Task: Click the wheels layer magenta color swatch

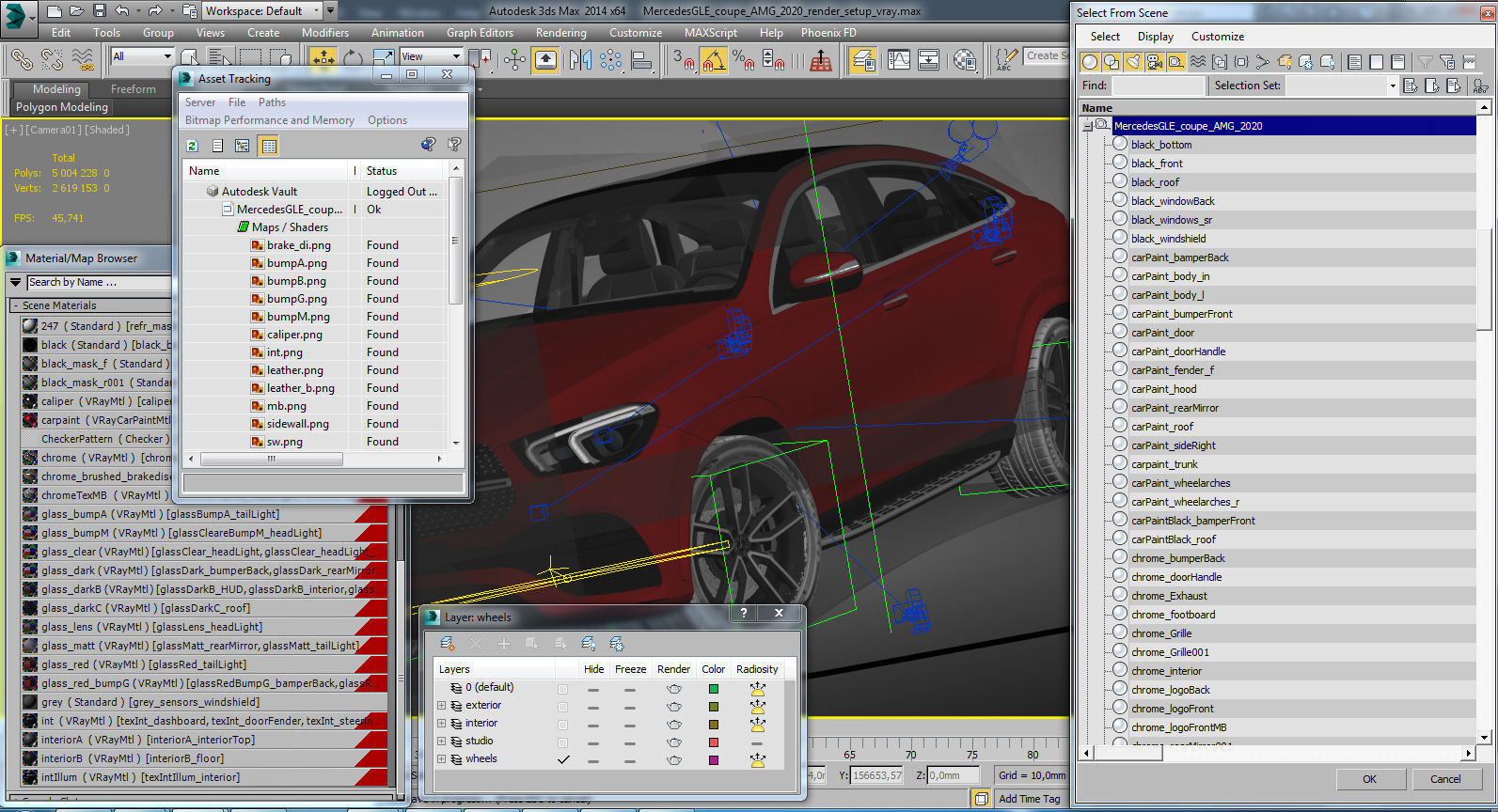Action: [714, 760]
